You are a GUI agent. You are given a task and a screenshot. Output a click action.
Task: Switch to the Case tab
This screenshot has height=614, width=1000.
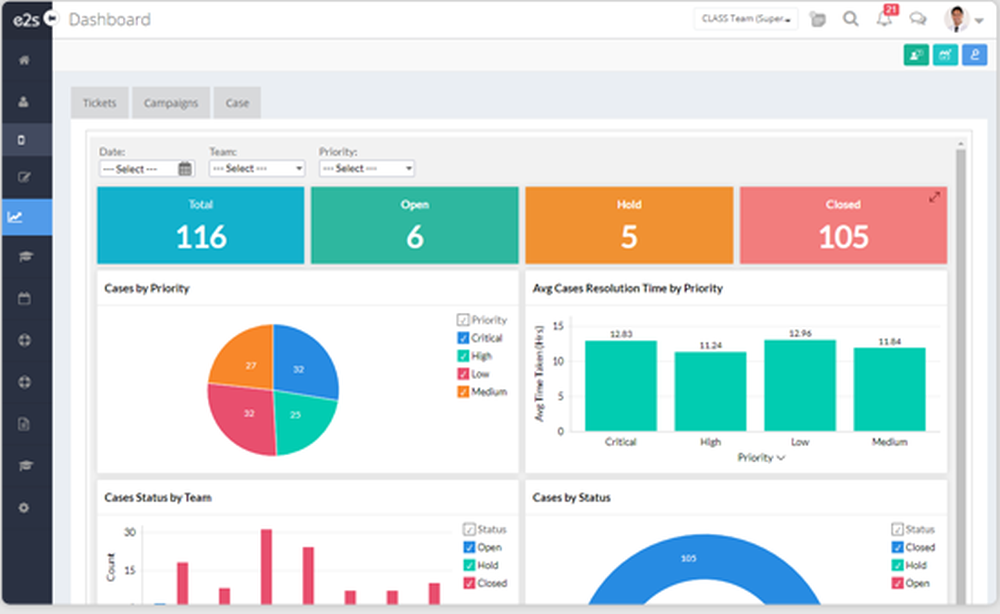point(237,103)
